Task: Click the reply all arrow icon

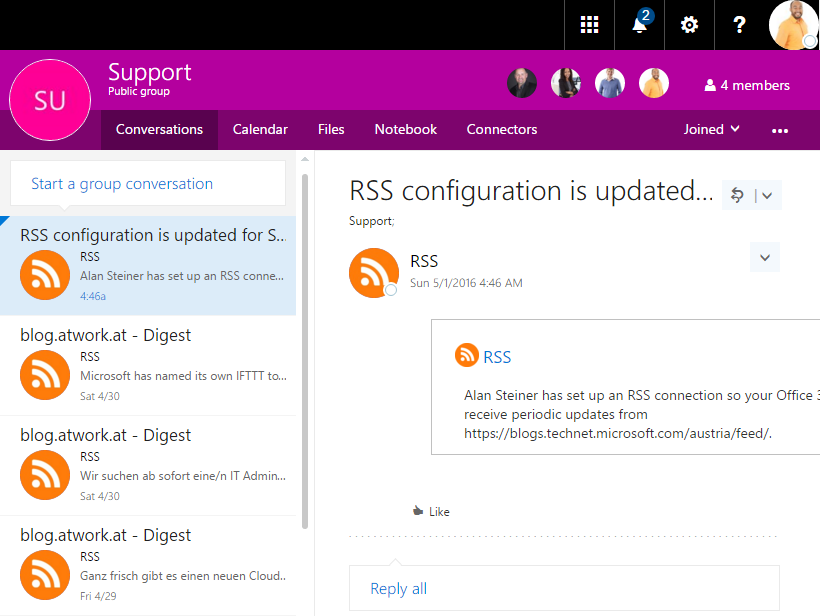Action: [738, 195]
